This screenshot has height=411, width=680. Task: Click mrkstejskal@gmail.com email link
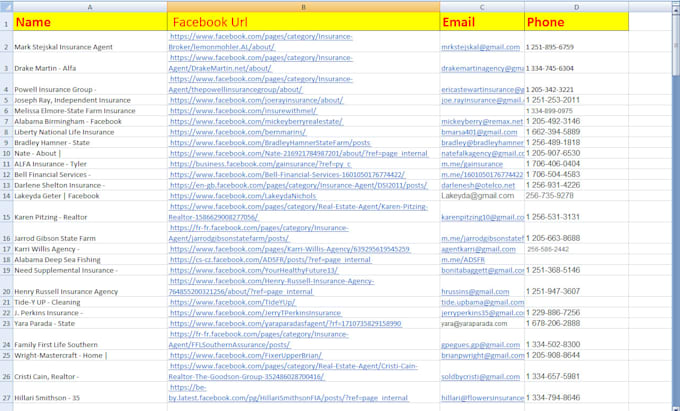[481, 47]
